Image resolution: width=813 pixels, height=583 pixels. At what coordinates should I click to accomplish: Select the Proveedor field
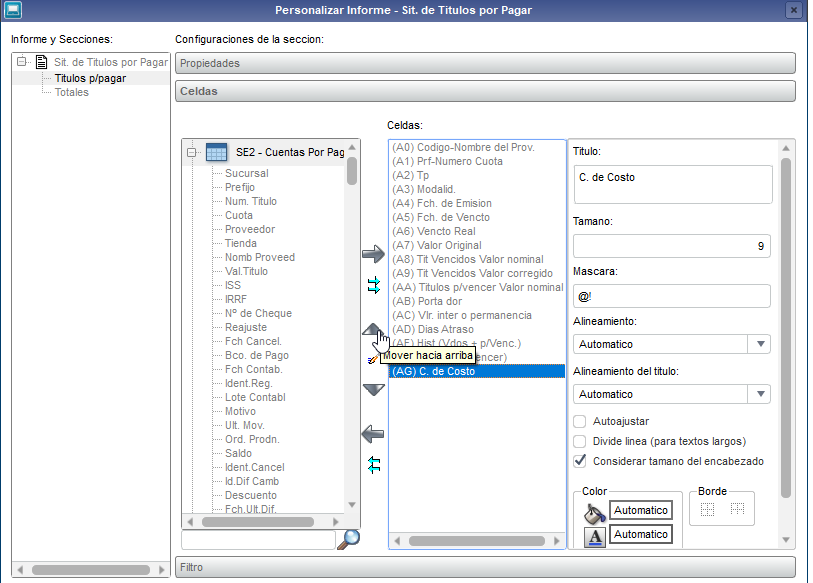pyautogui.click(x=250, y=229)
